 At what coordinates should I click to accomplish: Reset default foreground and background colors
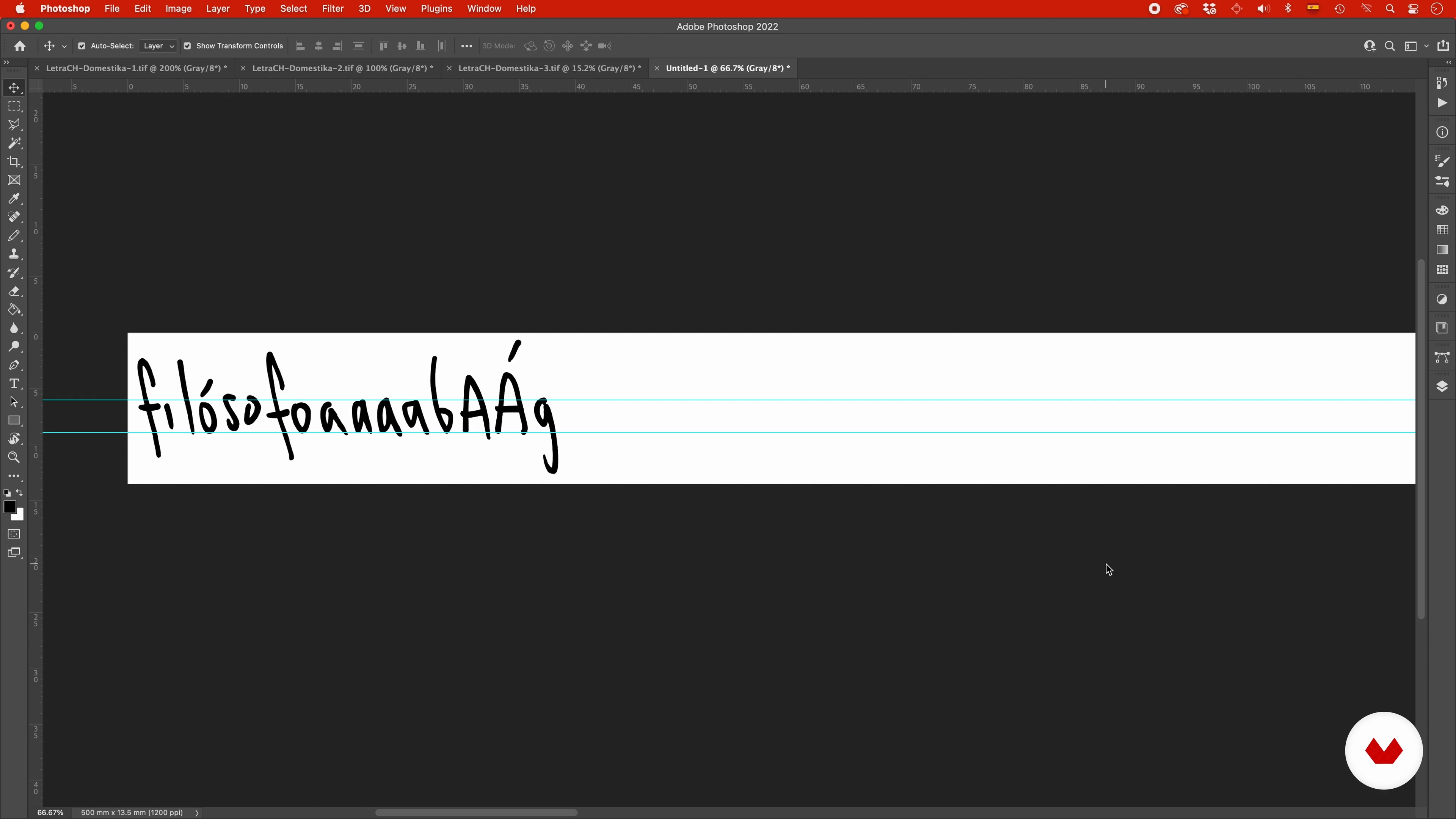[x=7, y=493]
